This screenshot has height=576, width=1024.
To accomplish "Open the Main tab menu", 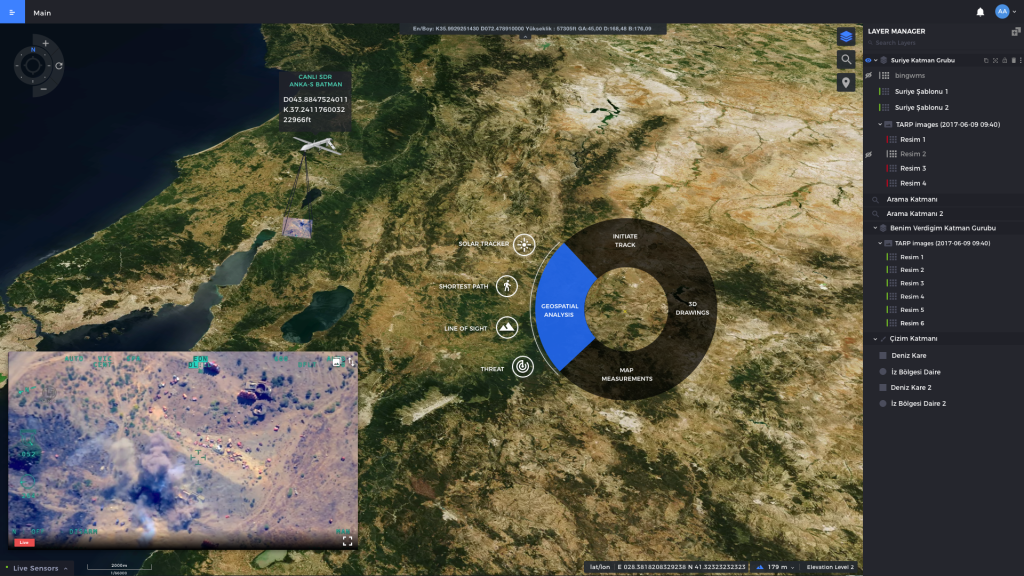I will 41,13.
